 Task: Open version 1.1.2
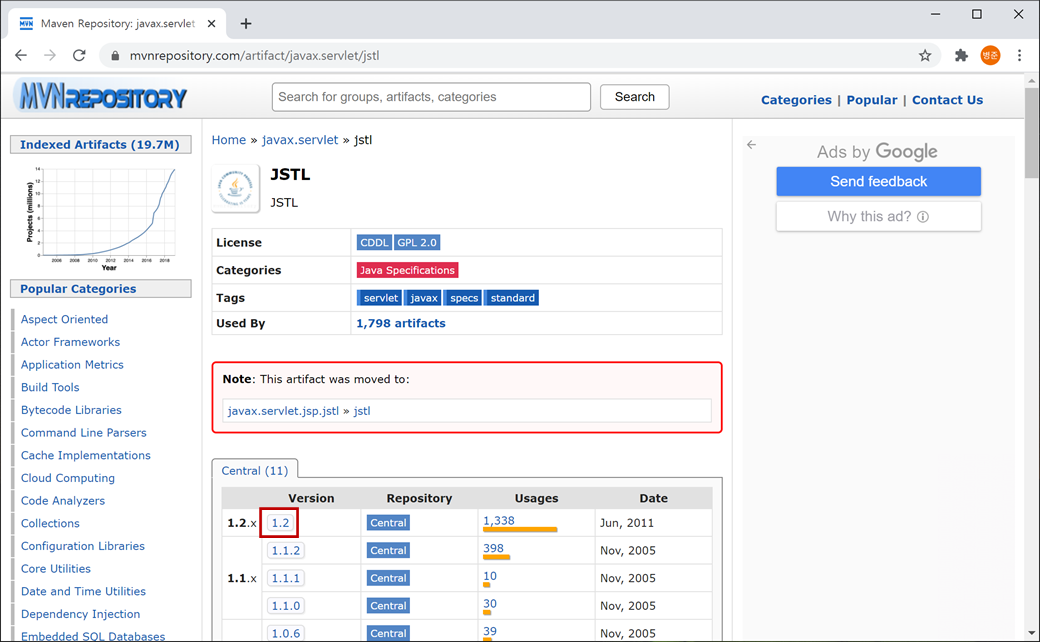click(x=286, y=551)
